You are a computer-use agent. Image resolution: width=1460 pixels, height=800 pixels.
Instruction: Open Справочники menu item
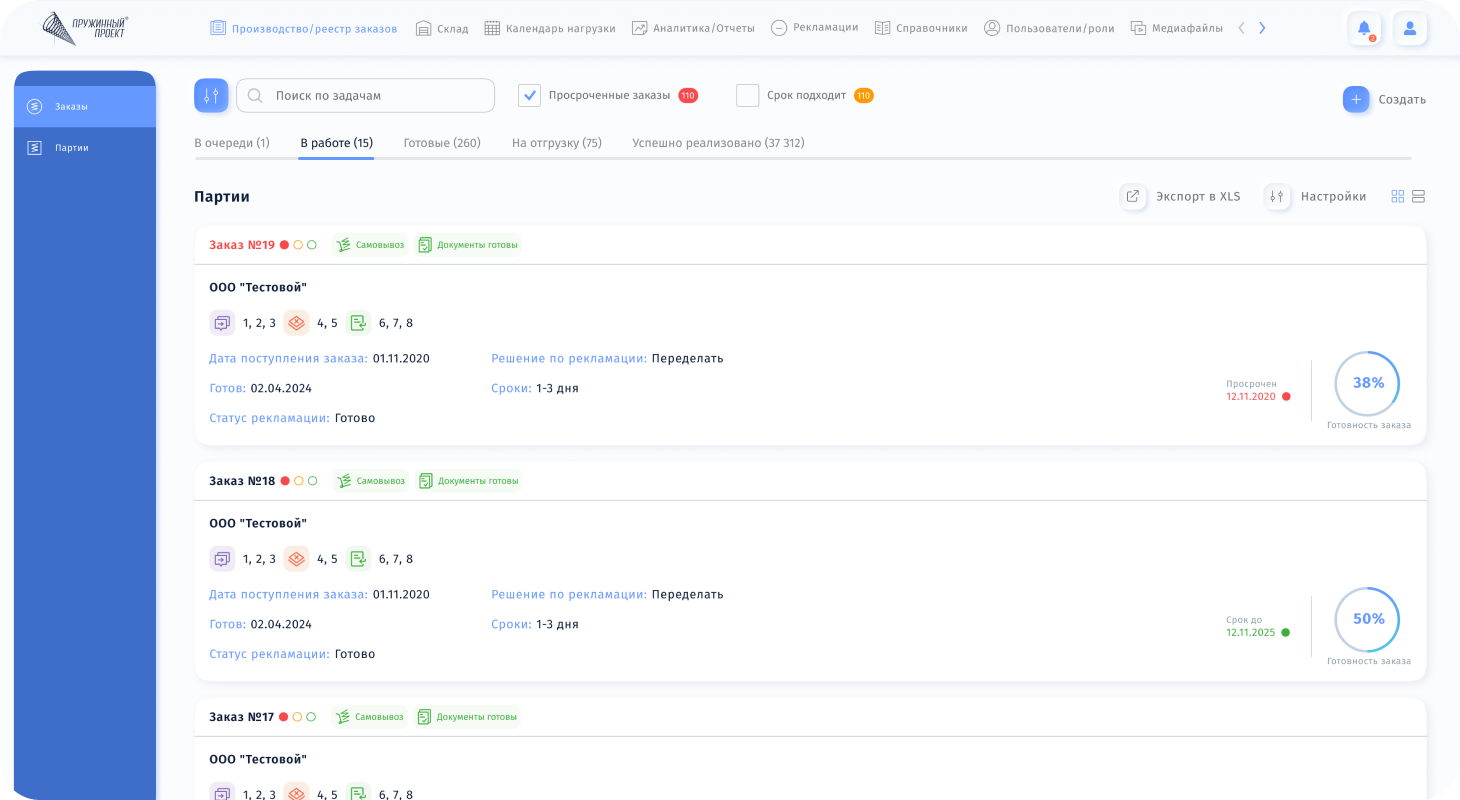[x=921, y=28]
